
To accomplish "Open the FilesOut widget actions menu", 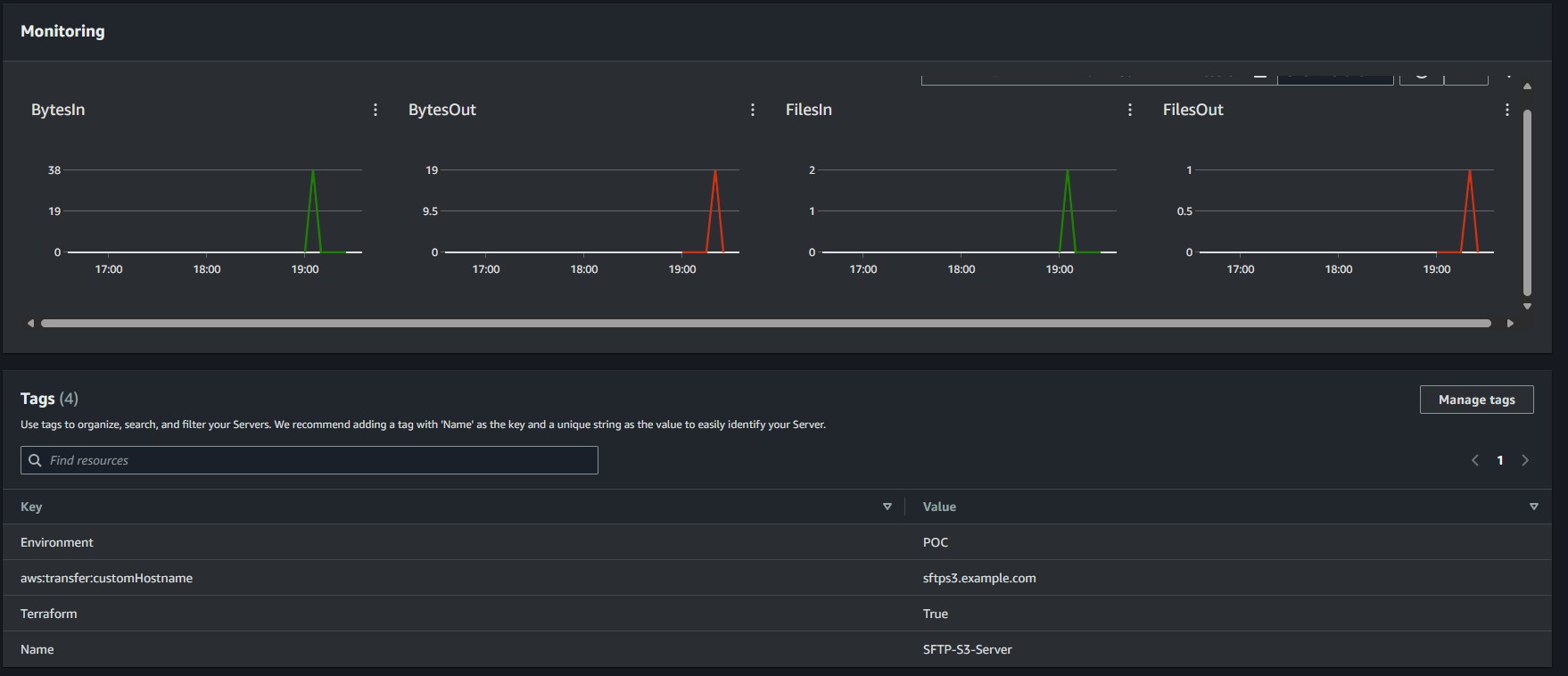I will pos(1507,110).
